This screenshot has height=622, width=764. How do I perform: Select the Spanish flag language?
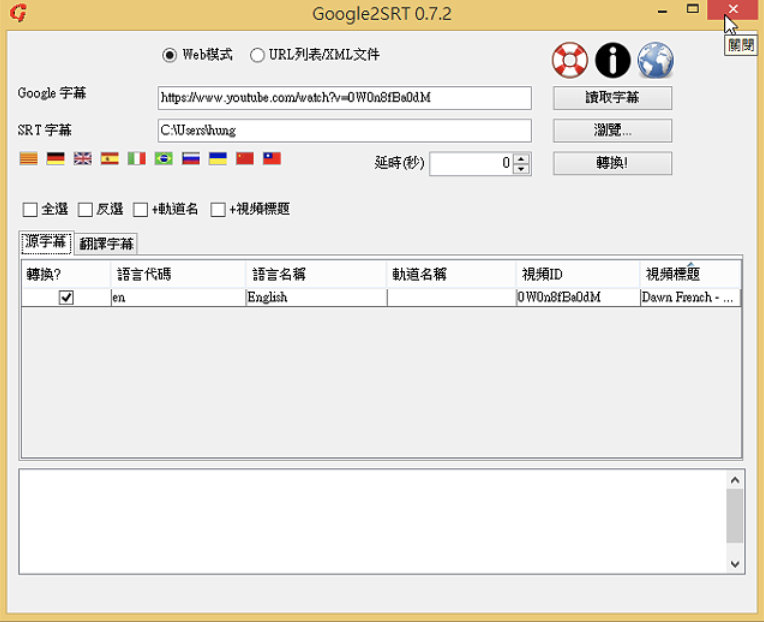coord(110,158)
